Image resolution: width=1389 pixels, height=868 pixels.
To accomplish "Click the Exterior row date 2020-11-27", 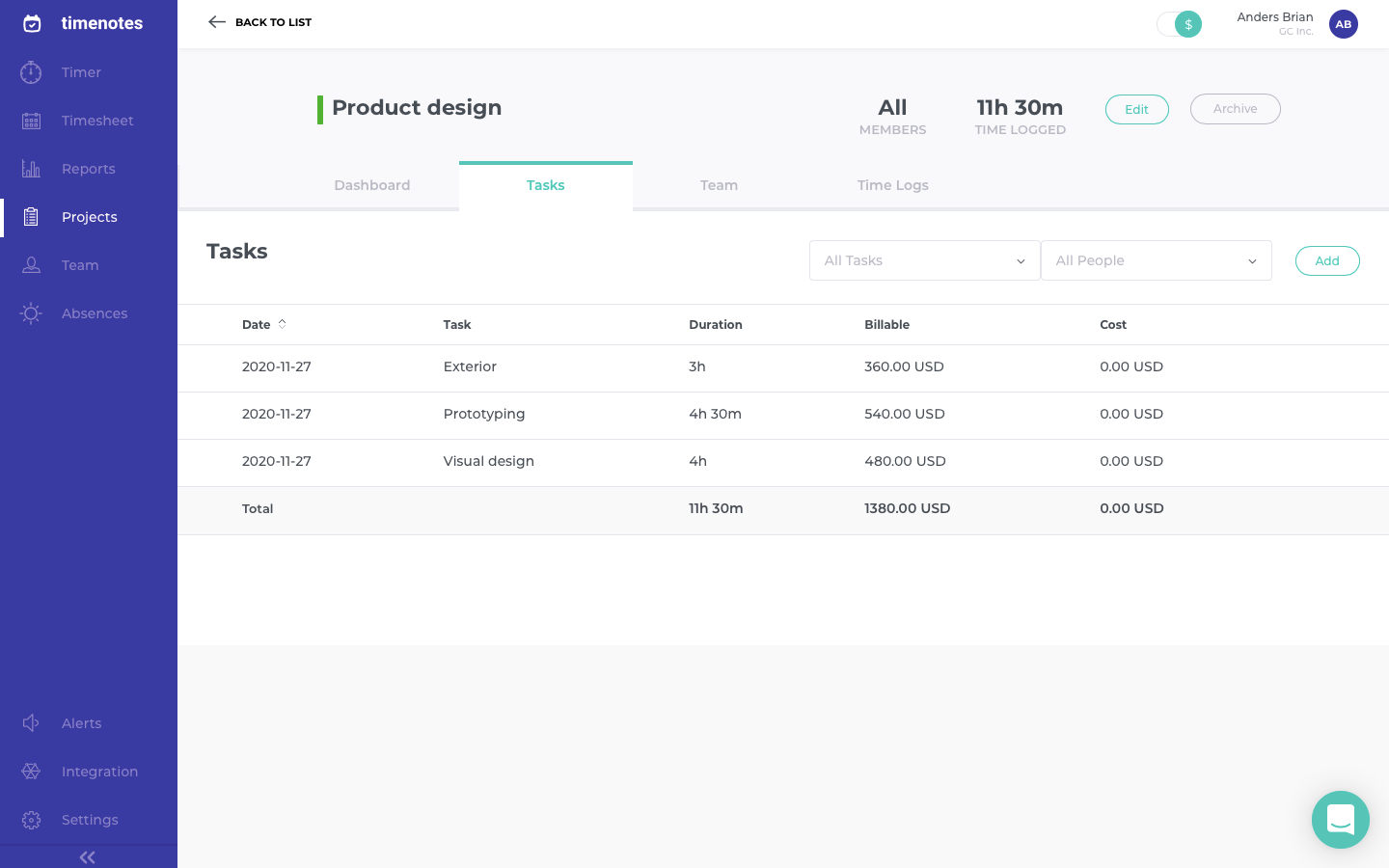I will point(277,366).
